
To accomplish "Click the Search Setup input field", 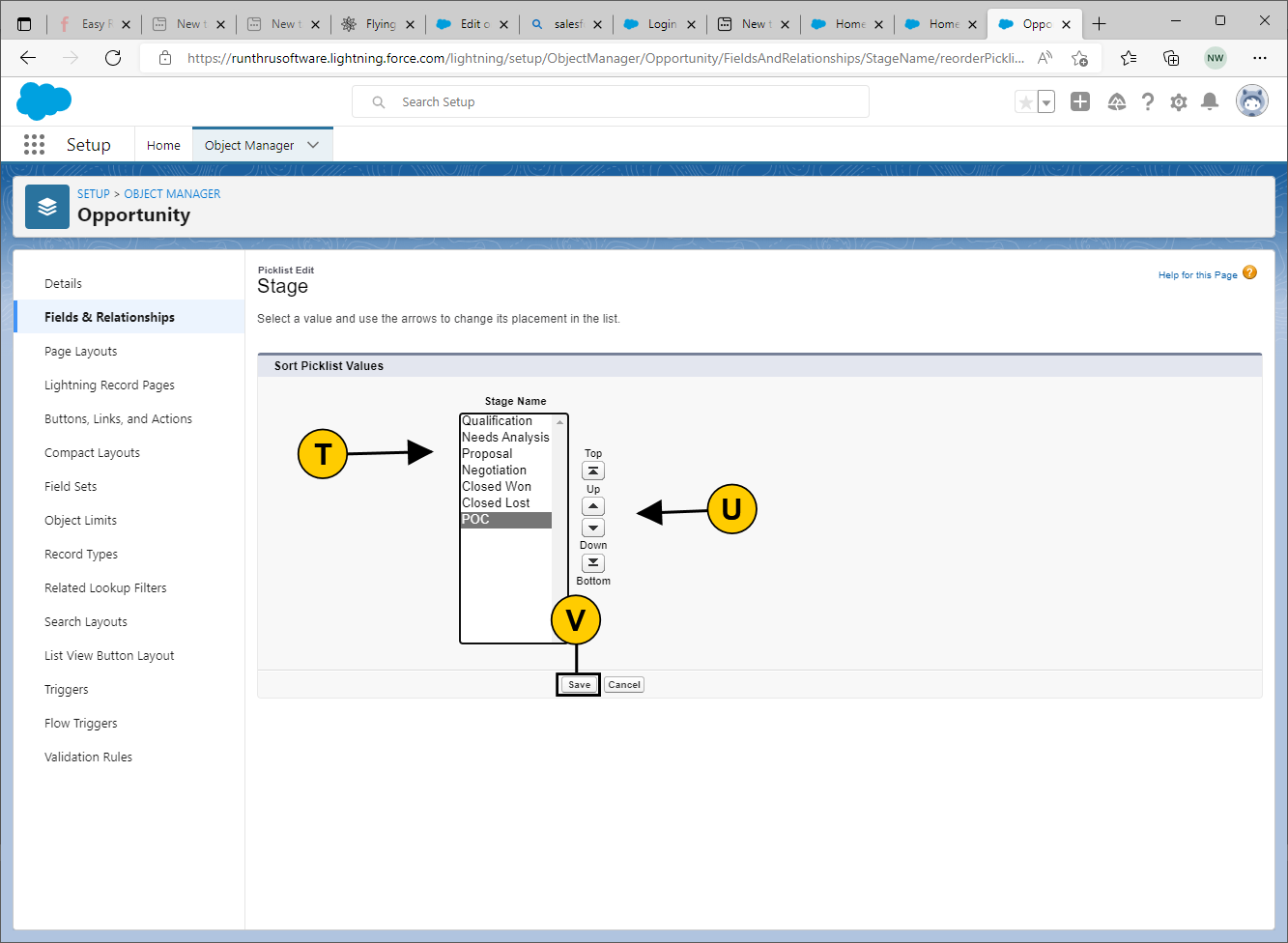I will [618, 102].
